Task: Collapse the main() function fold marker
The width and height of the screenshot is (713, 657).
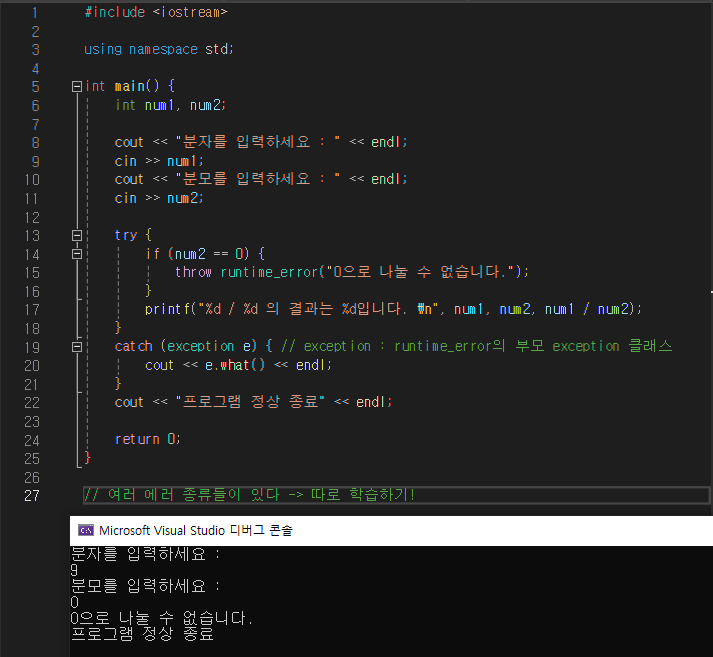Action: tap(77, 86)
